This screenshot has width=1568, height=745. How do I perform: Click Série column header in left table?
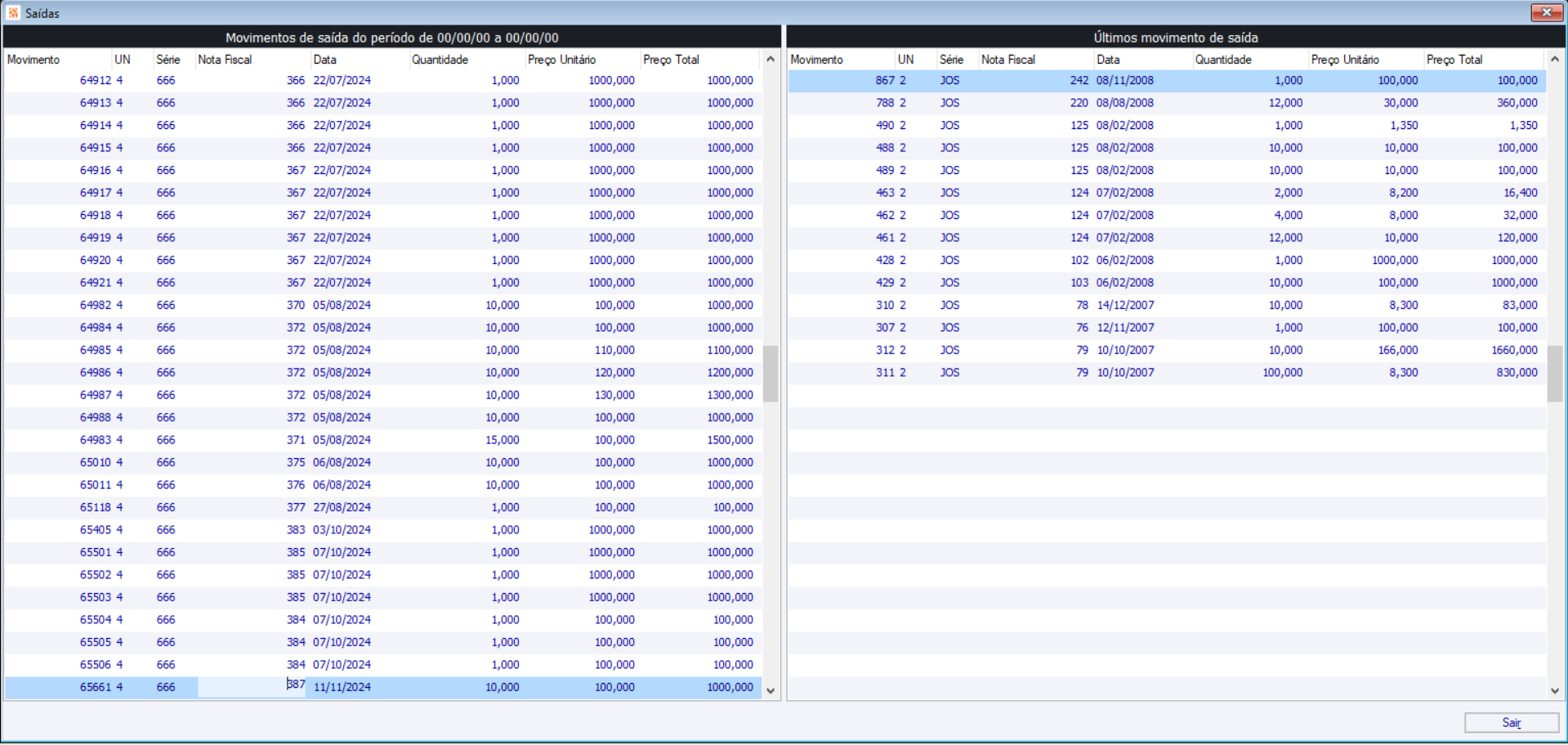click(175, 60)
